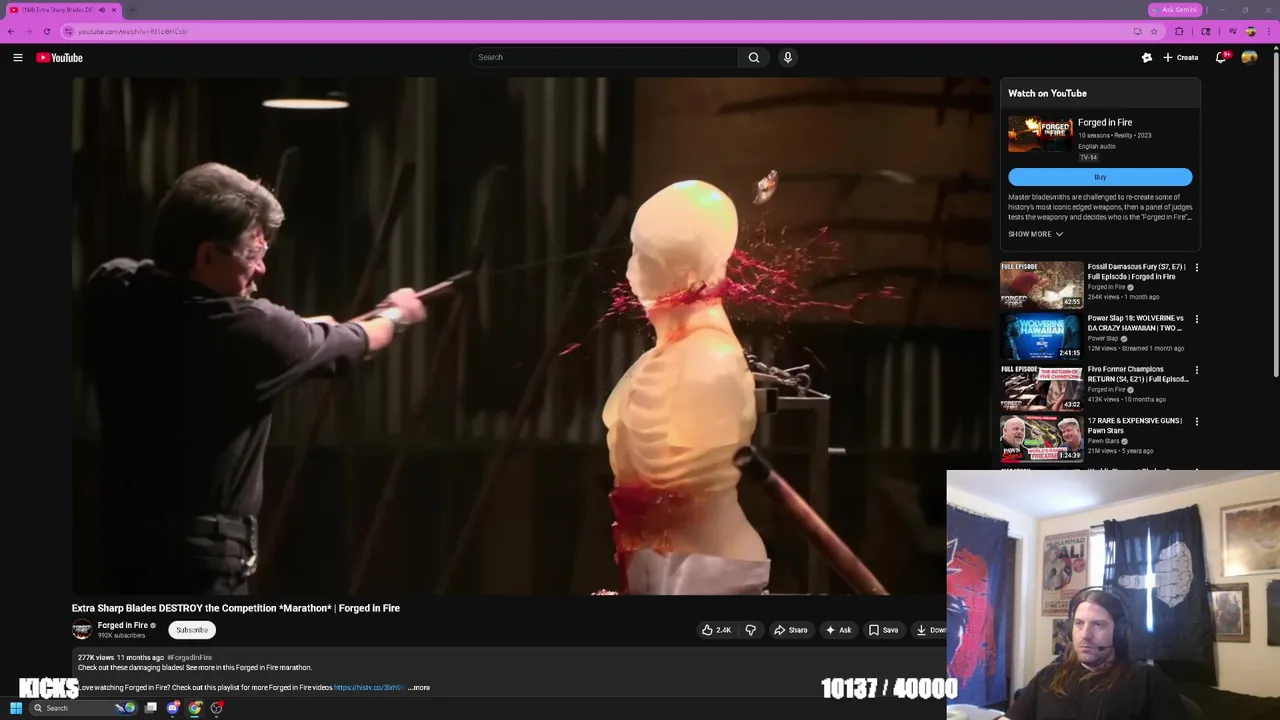Click the sparkle icon left of Create
The width and height of the screenshot is (1280, 720).
(x=1147, y=57)
